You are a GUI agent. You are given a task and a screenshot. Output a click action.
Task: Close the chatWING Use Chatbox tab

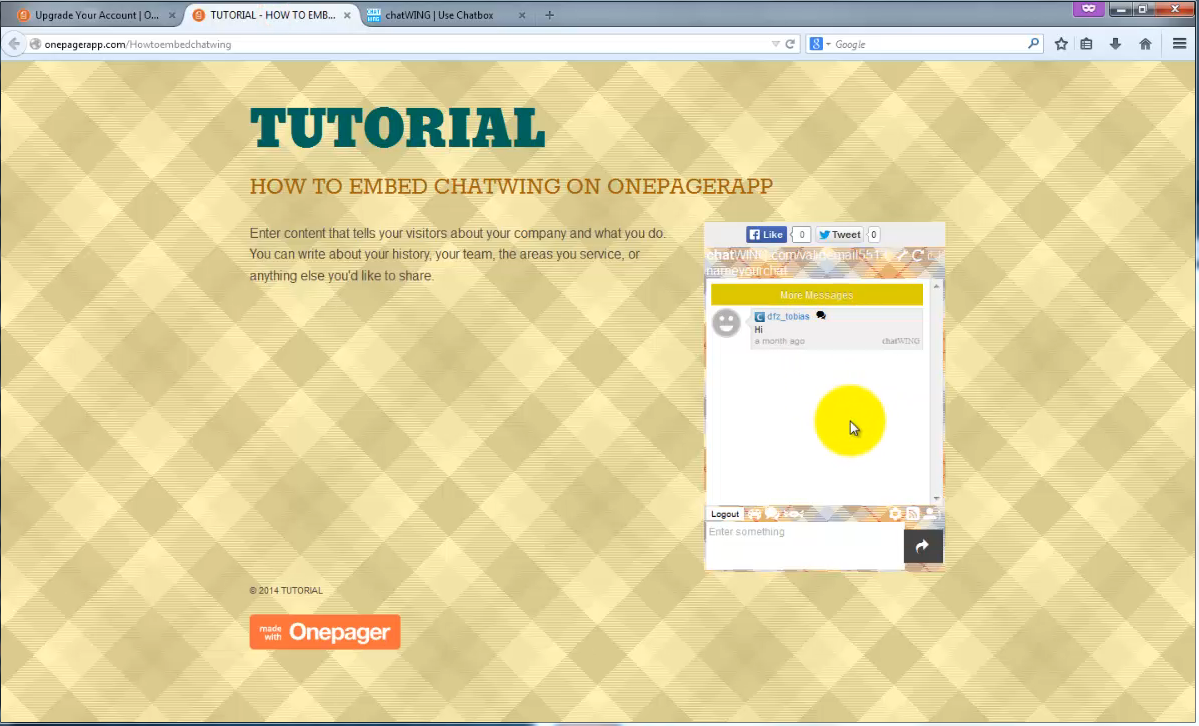[522, 15]
